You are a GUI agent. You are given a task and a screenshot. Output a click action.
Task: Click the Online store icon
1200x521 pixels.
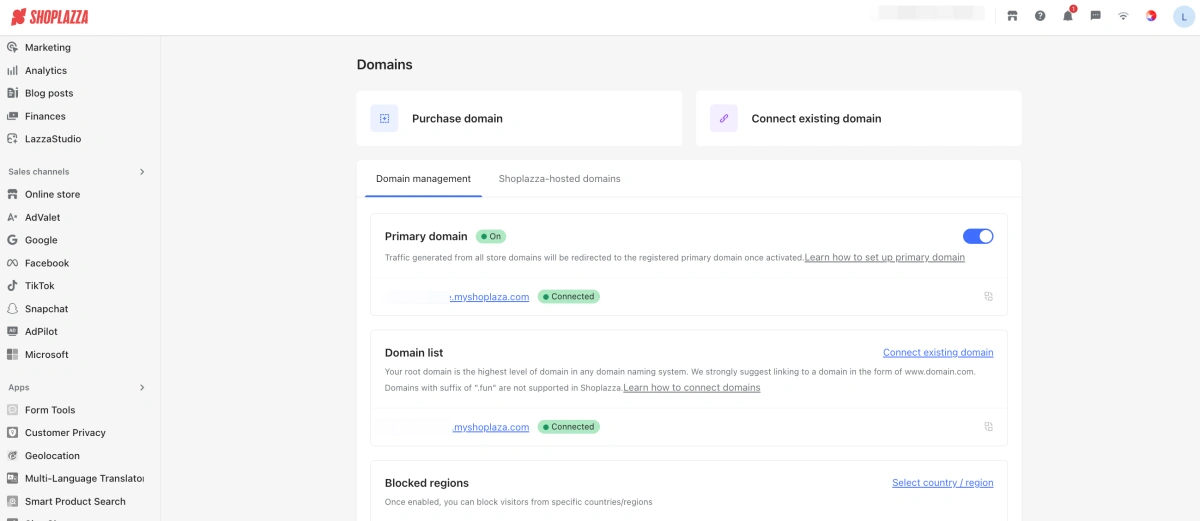coord(13,194)
